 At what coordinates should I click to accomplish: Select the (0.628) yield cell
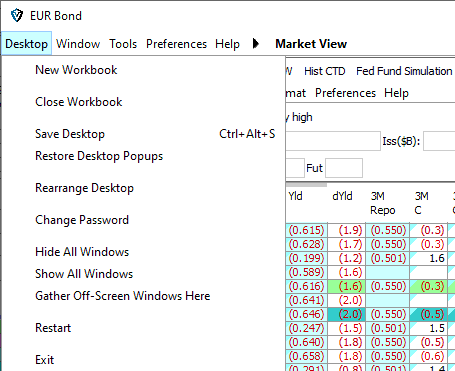[x=306, y=244]
